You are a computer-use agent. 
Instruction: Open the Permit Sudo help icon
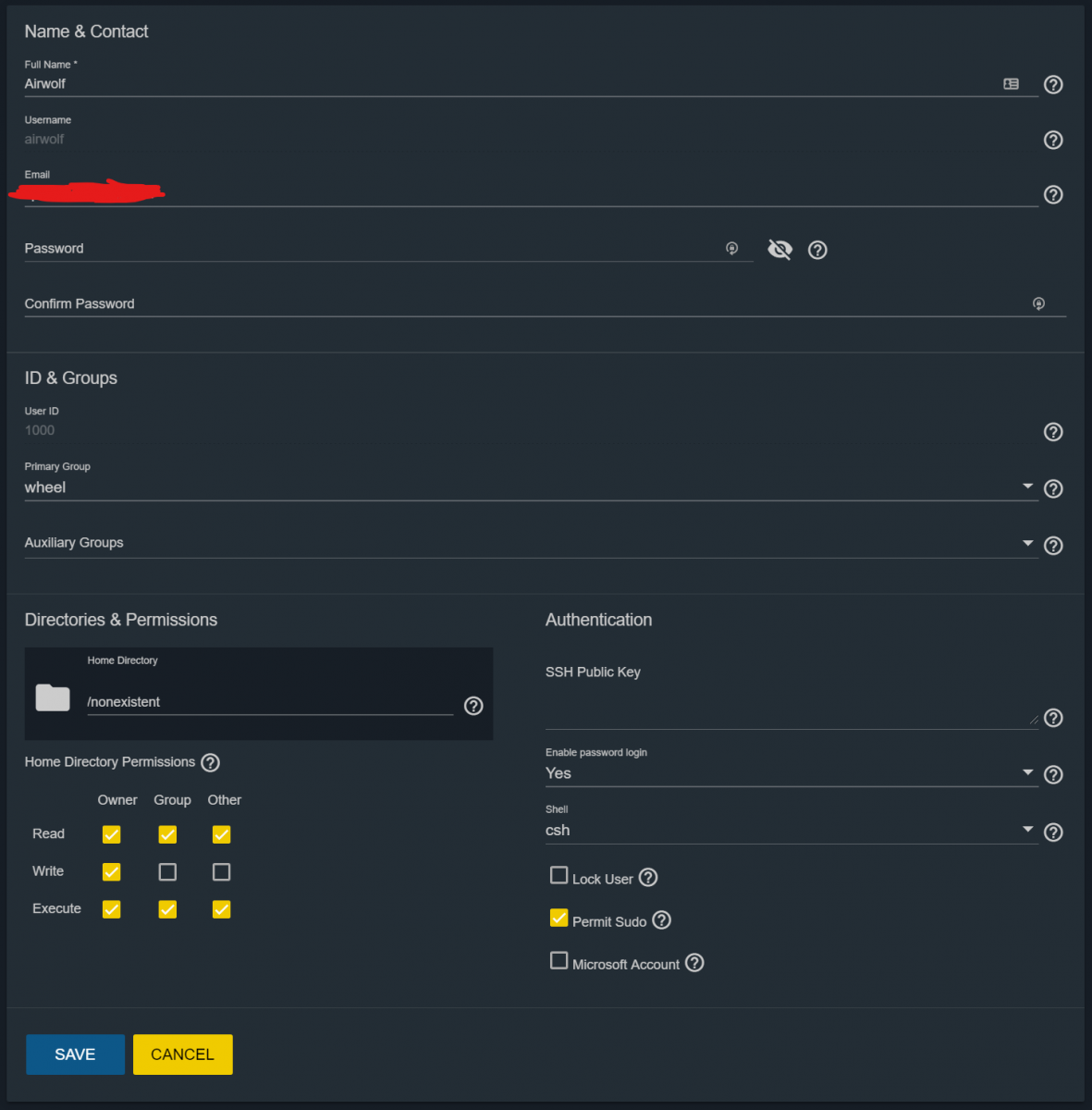pos(661,919)
